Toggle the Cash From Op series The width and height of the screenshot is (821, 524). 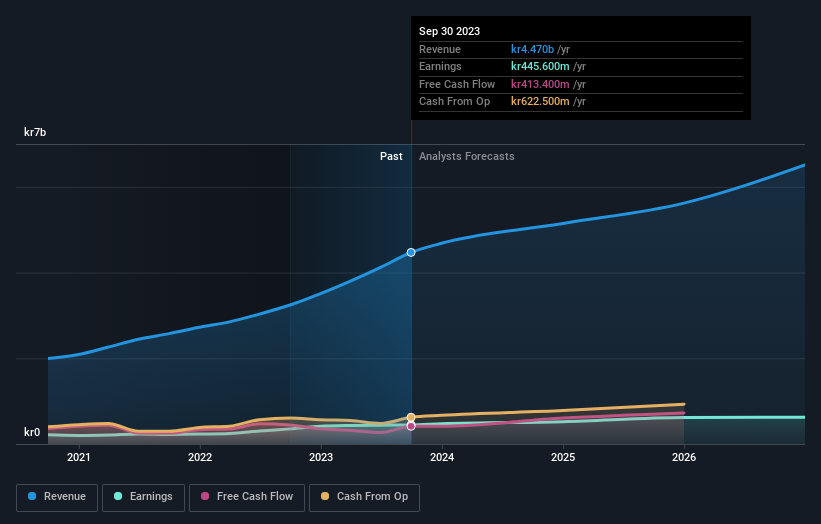coord(364,497)
